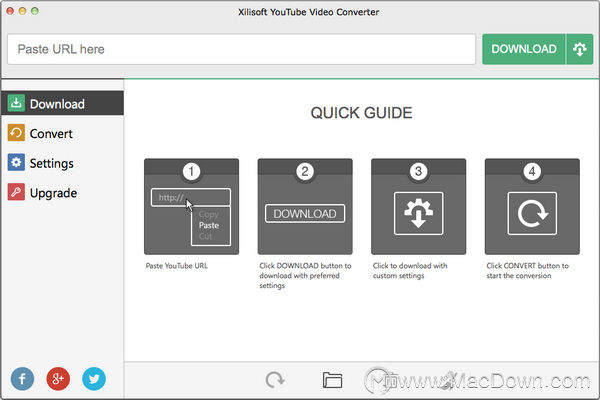Screen dimensions: 600x400
Task: Click the red Upgrade key icon
Action: 16,192
